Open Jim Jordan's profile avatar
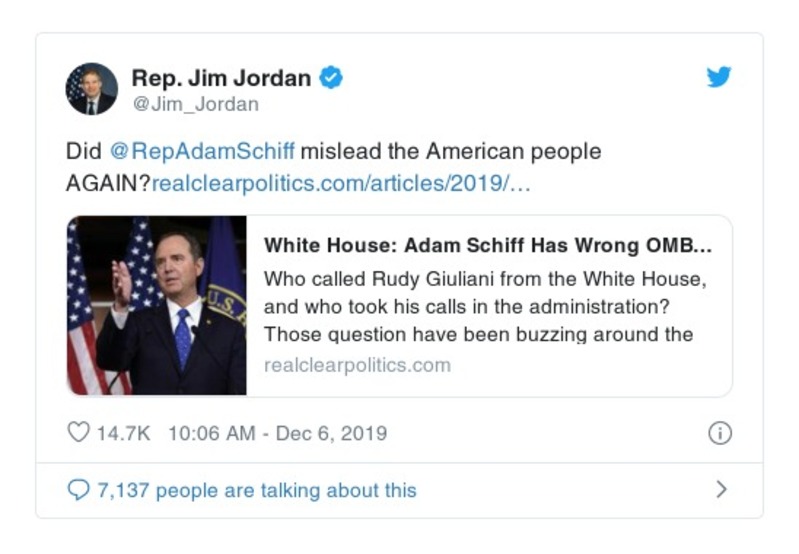Viewport: 799px width, 554px height. point(92,89)
